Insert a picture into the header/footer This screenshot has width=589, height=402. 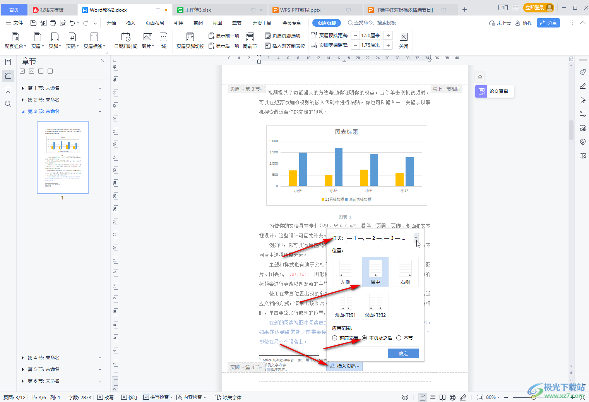148,40
